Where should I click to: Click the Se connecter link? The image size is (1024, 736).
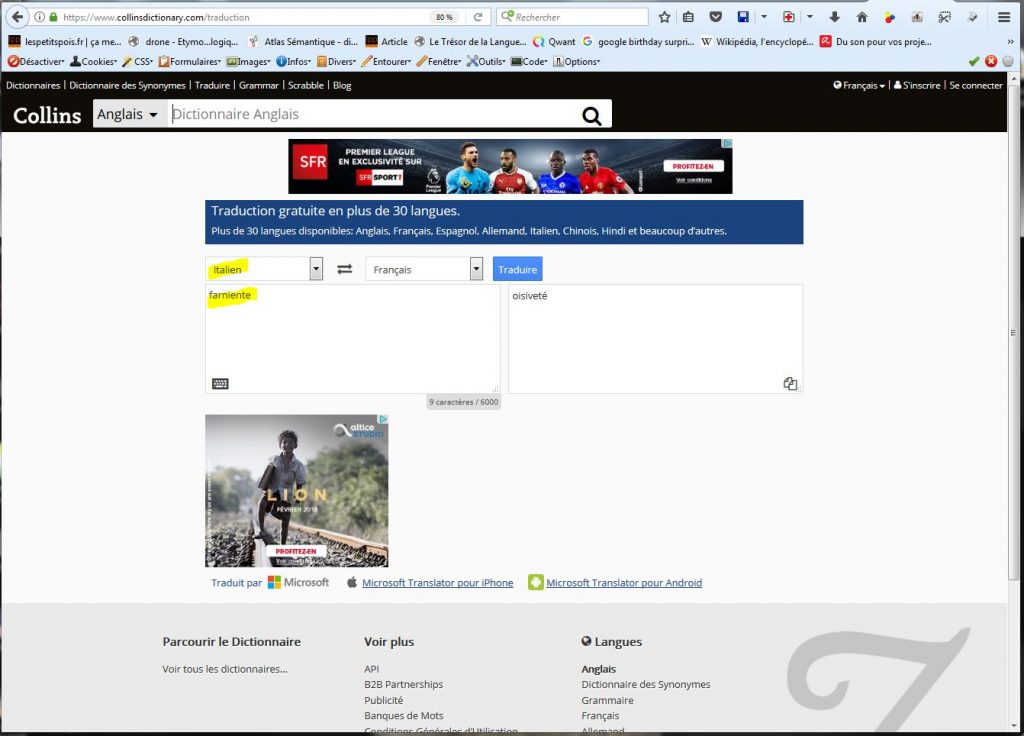coord(976,86)
